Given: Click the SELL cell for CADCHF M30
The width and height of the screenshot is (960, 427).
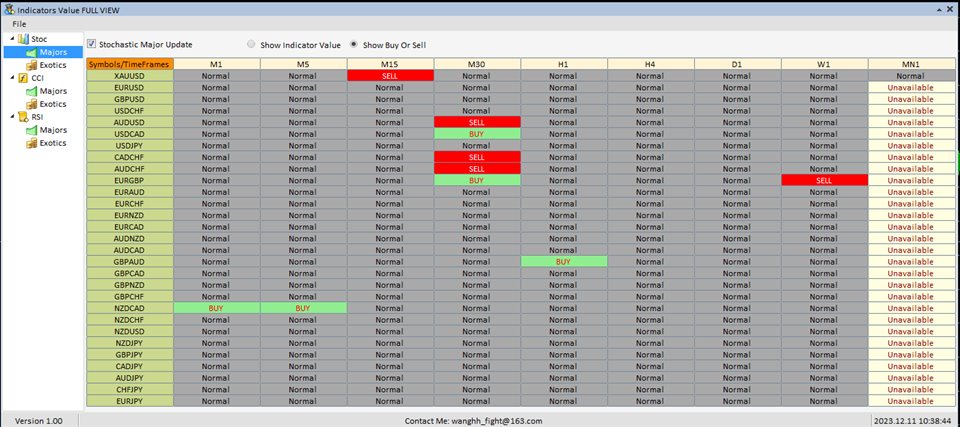Looking at the screenshot, I should pyautogui.click(x=478, y=157).
